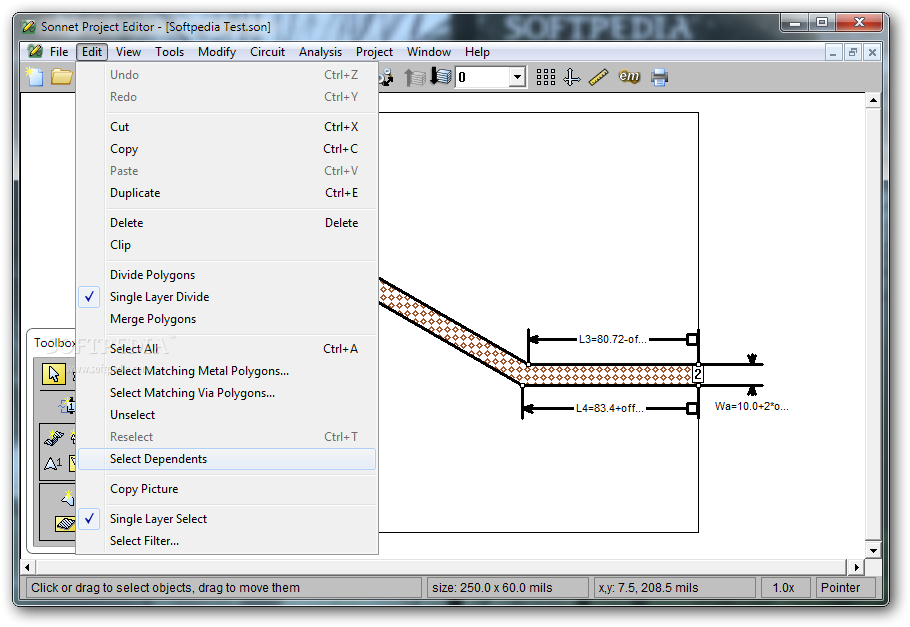Screen dimensions: 910x627
Task: Choose Copy Picture menu entry
Action: (x=227, y=489)
